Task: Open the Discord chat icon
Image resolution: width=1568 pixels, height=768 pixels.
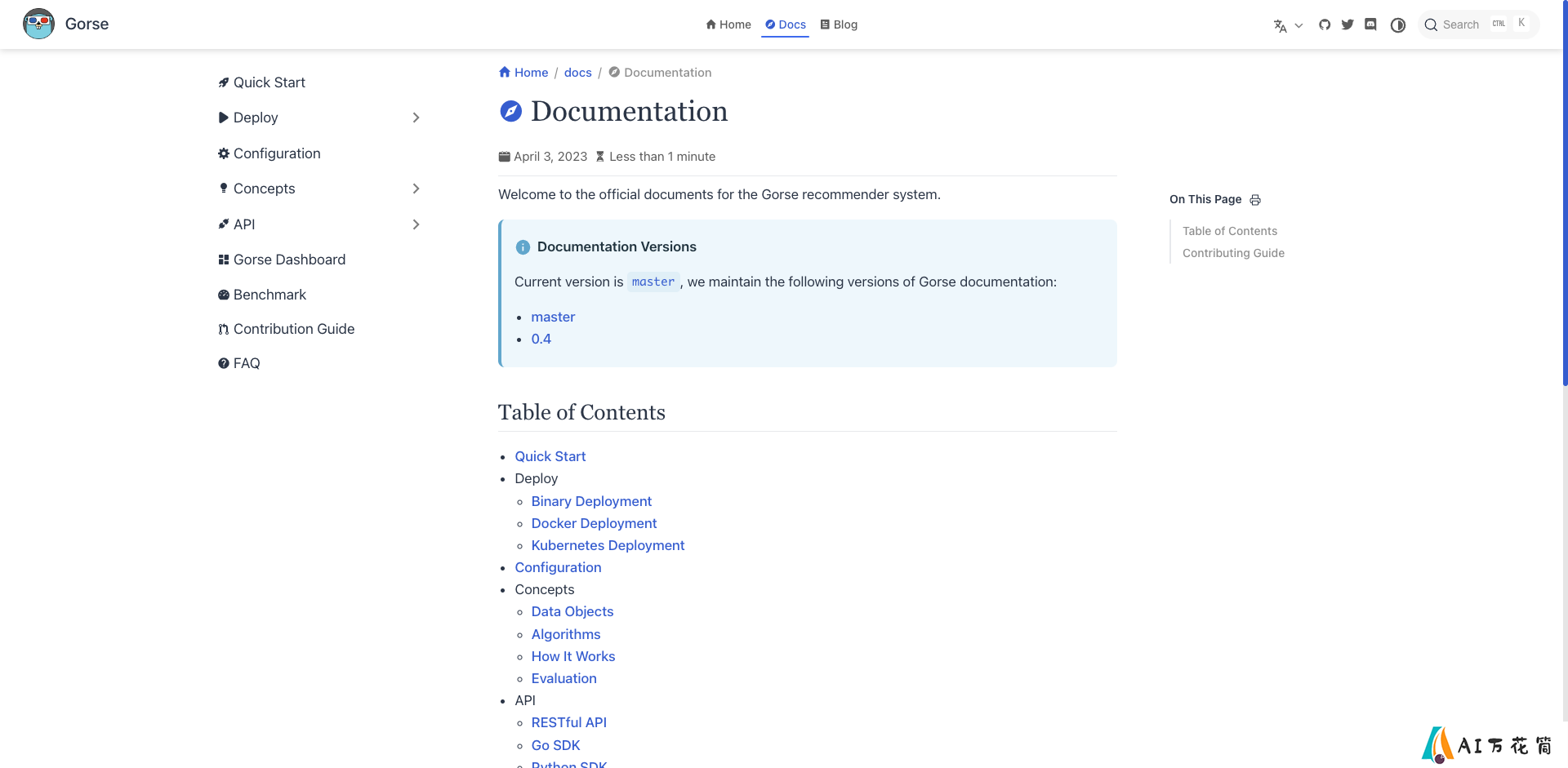Action: coord(1370,24)
